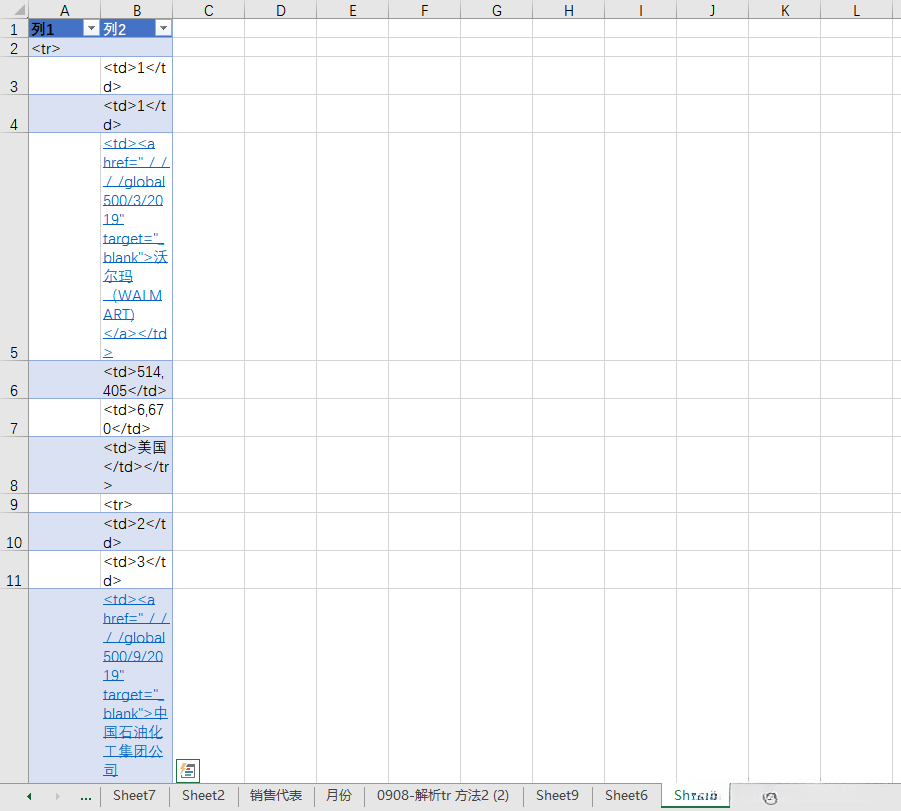Screen dimensions: 901x811
Task: Select cell B6 with <td>514,405</td>
Action: click(136, 380)
